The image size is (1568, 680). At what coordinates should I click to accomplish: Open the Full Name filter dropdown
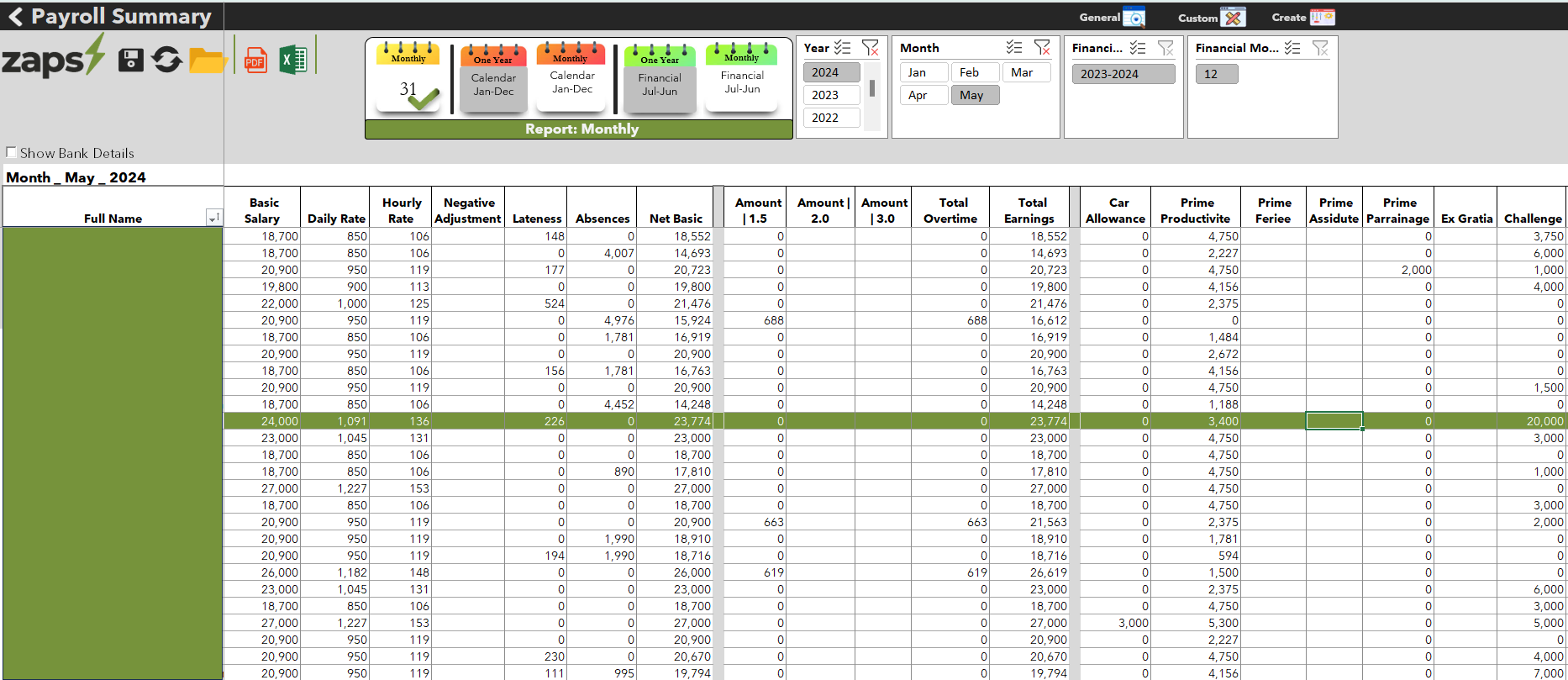pyautogui.click(x=214, y=218)
